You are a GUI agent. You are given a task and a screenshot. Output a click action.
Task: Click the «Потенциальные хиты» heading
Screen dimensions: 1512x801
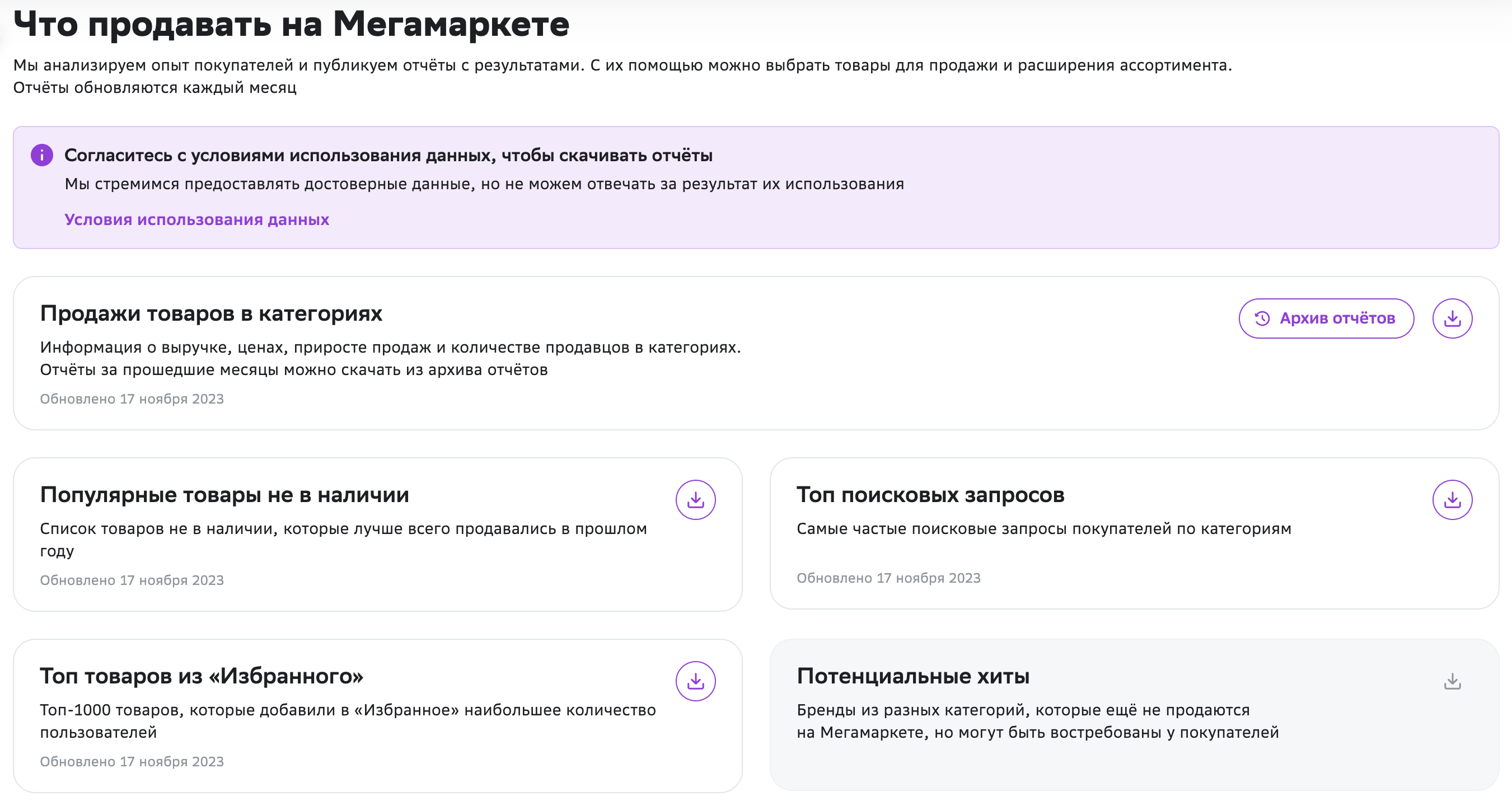tap(912, 676)
